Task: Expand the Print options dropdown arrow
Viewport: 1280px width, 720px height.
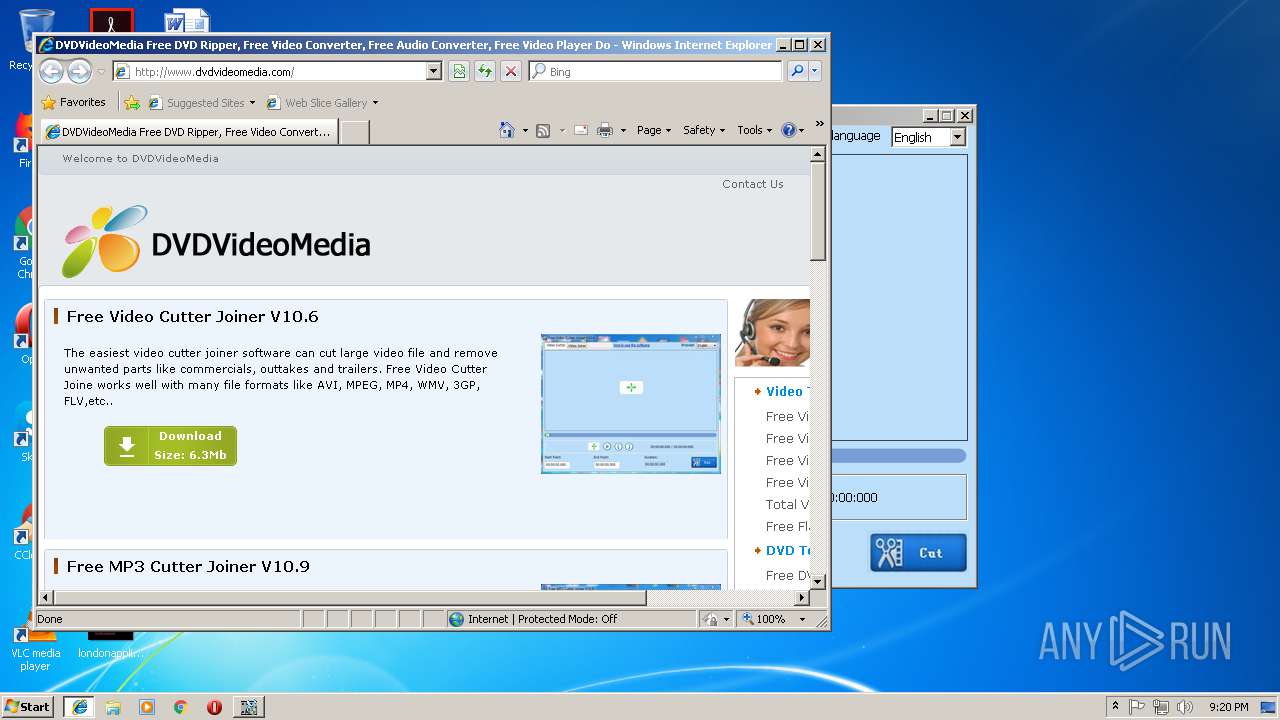Action: point(623,130)
